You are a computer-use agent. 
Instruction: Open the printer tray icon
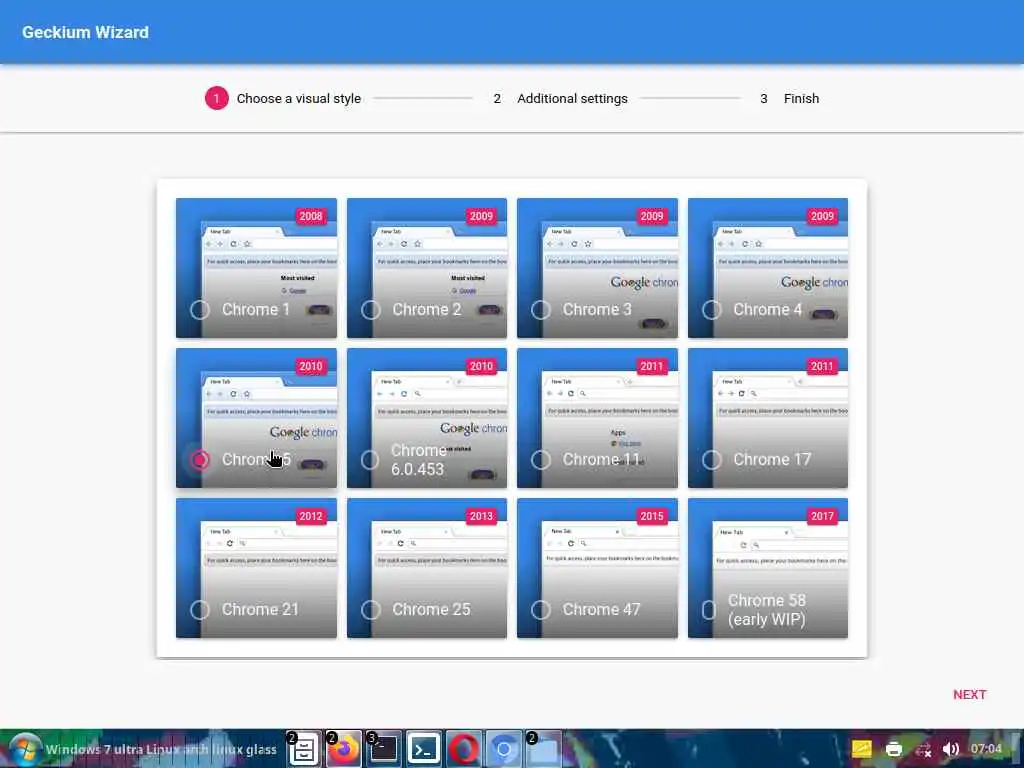click(x=893, y=749)
